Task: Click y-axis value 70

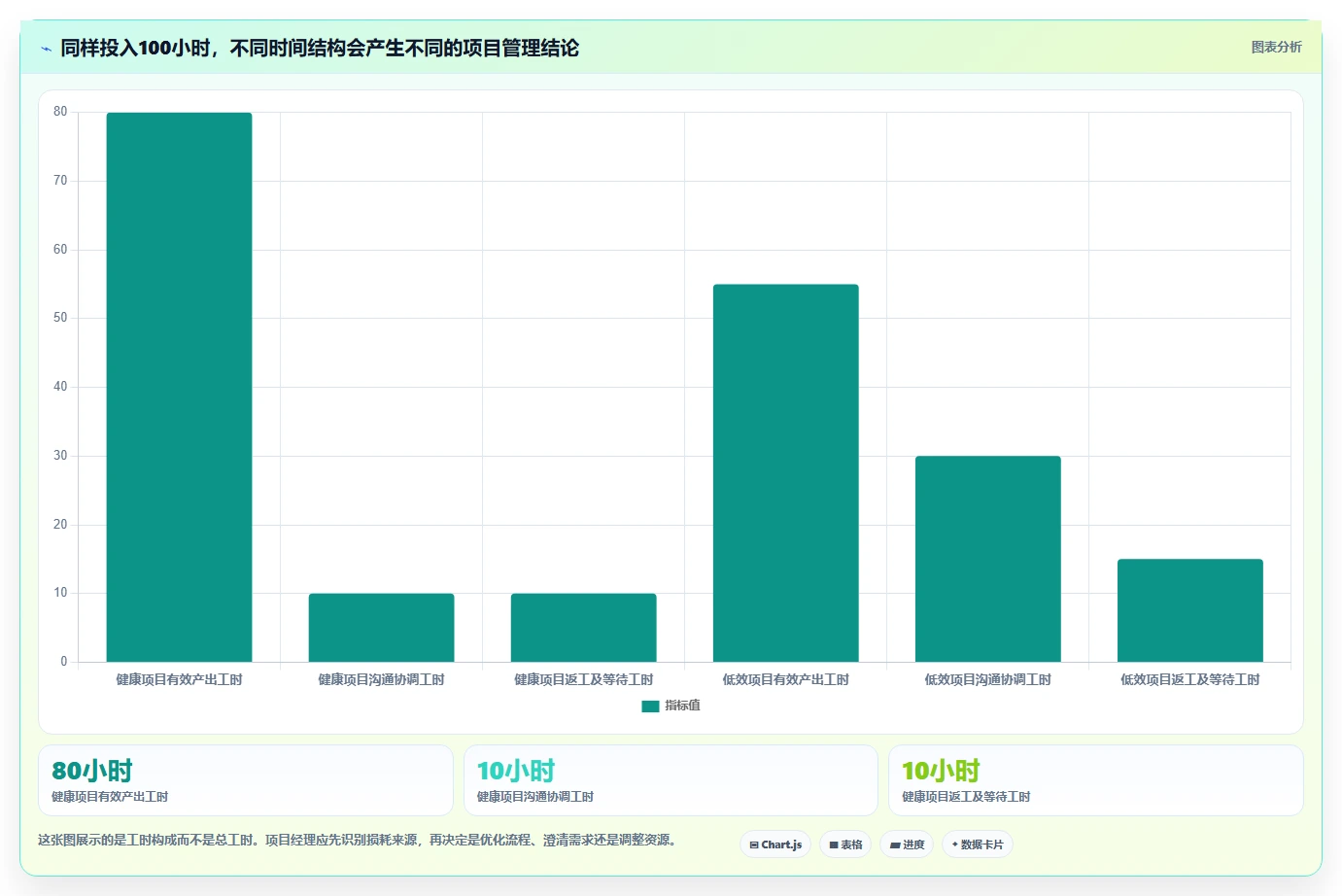Action: click(x=60, y=181)
